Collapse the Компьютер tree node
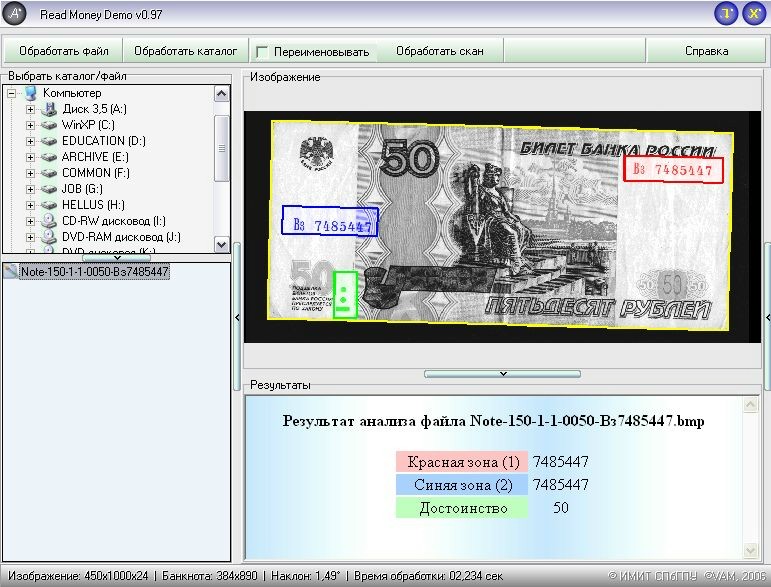The image size is (771, 587). 12,93
